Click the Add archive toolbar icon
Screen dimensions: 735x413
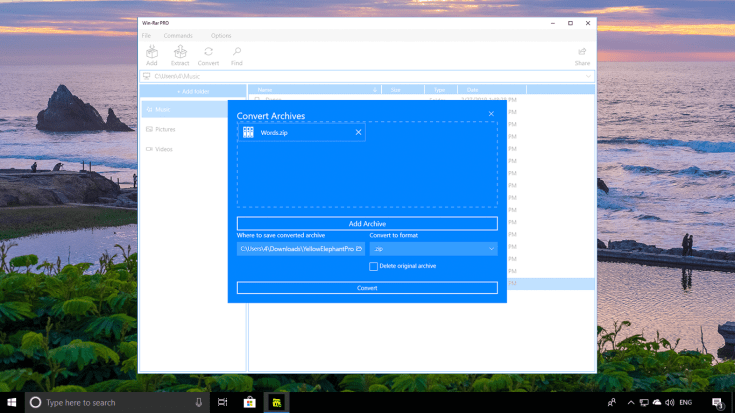(x=151, y=54)
